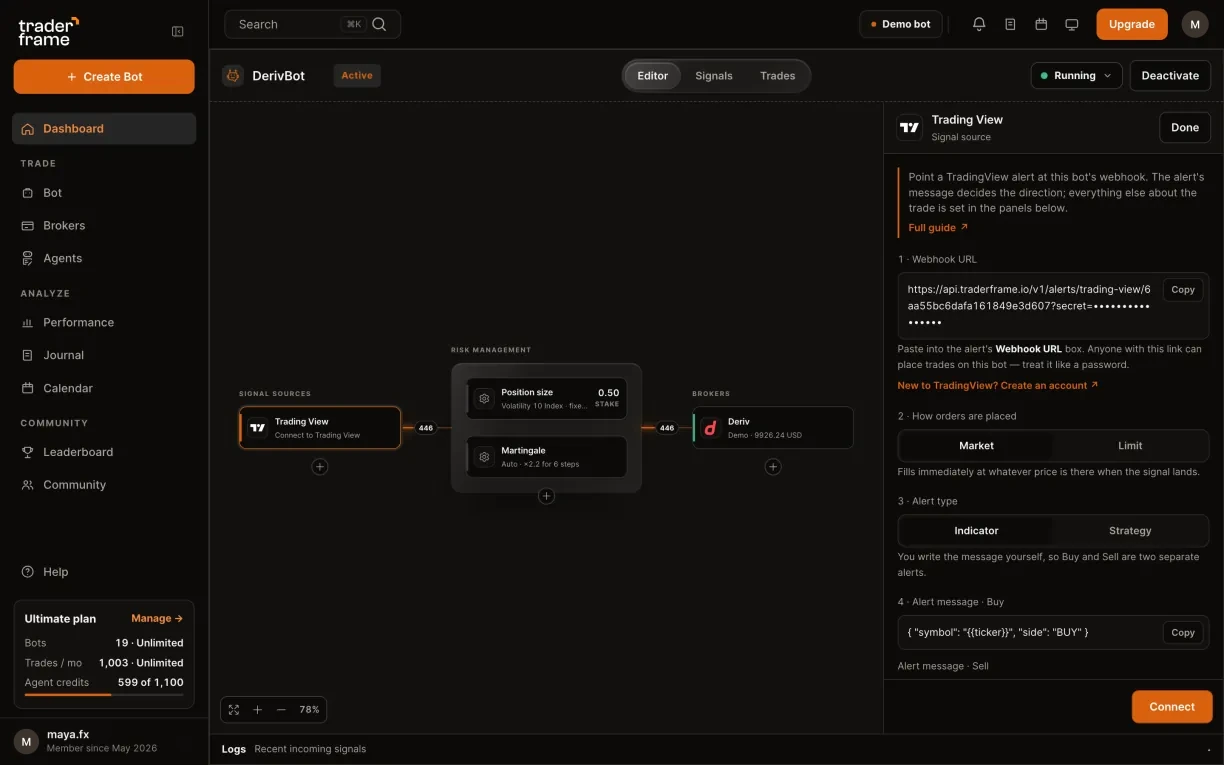Viewport: 1224px width, 765px height.
Task: Zoom out the canvas
Action: (x=281, y=709)
